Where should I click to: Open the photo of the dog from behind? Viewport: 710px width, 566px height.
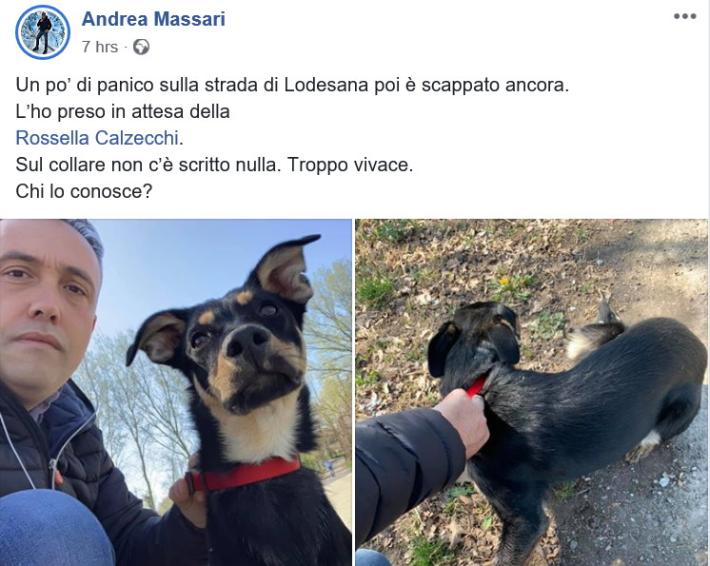532,393
